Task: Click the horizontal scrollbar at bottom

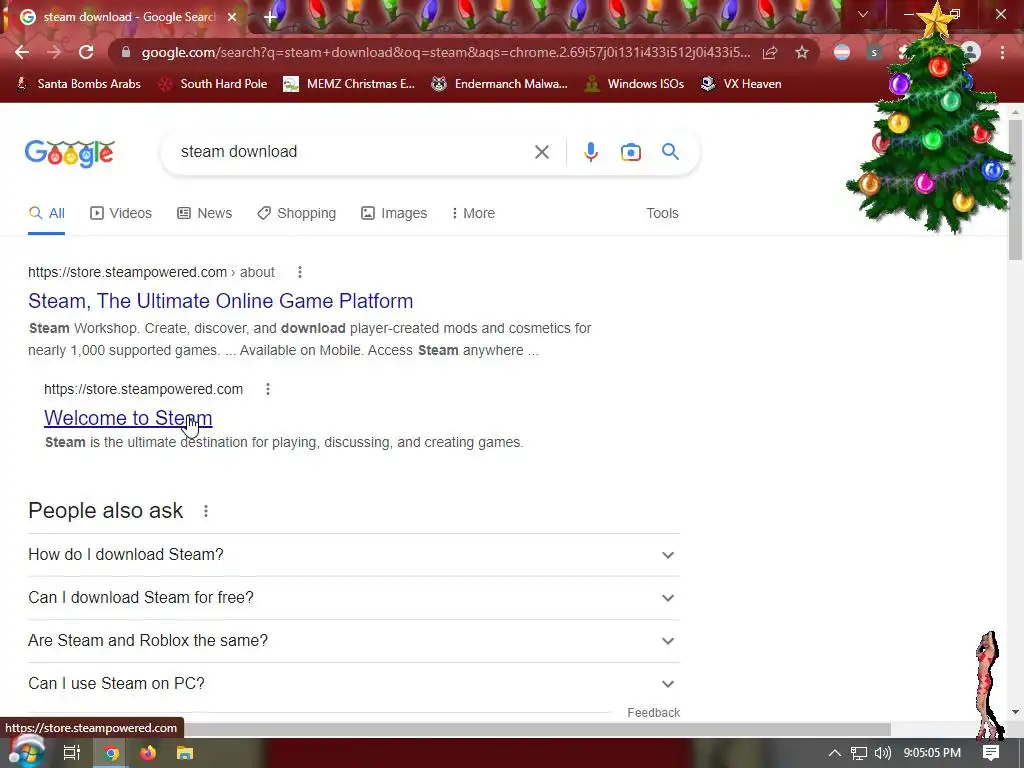Action: point(537,729)
